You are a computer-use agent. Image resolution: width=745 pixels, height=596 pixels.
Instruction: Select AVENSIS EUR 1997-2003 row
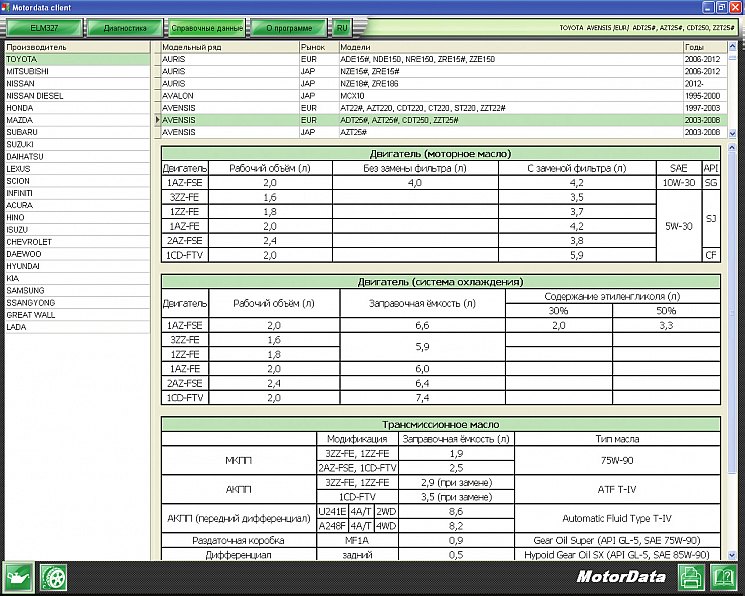[x=441, y=108]
